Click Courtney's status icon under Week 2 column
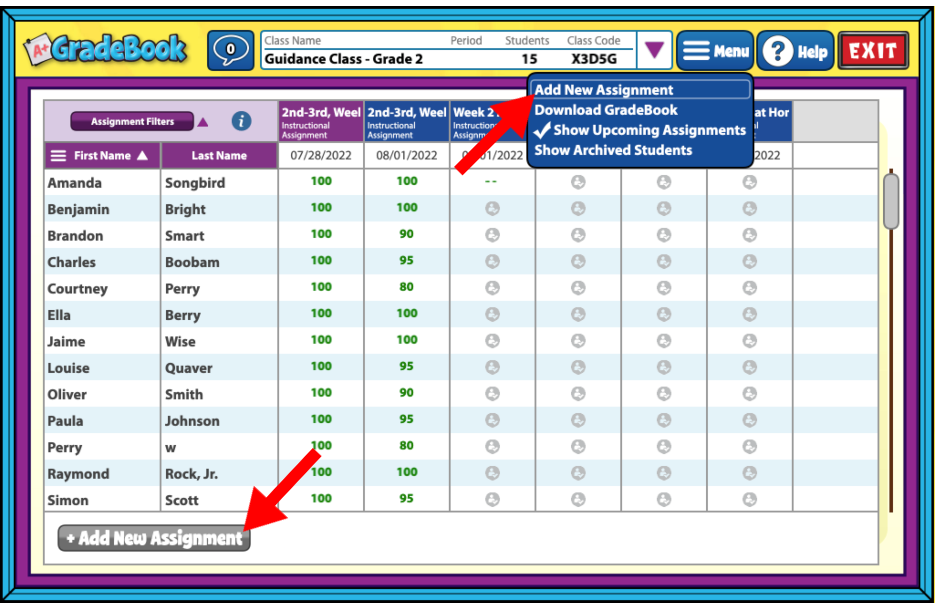The width and height of the screenshot is (935, 609). click(492, 288)
